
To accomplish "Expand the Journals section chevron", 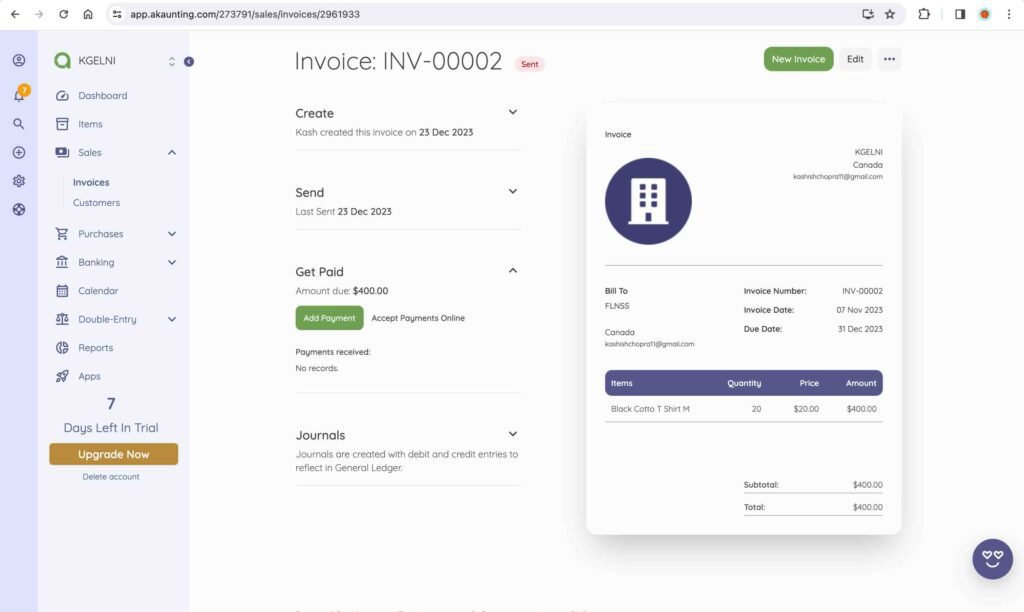I will [513, 434].
